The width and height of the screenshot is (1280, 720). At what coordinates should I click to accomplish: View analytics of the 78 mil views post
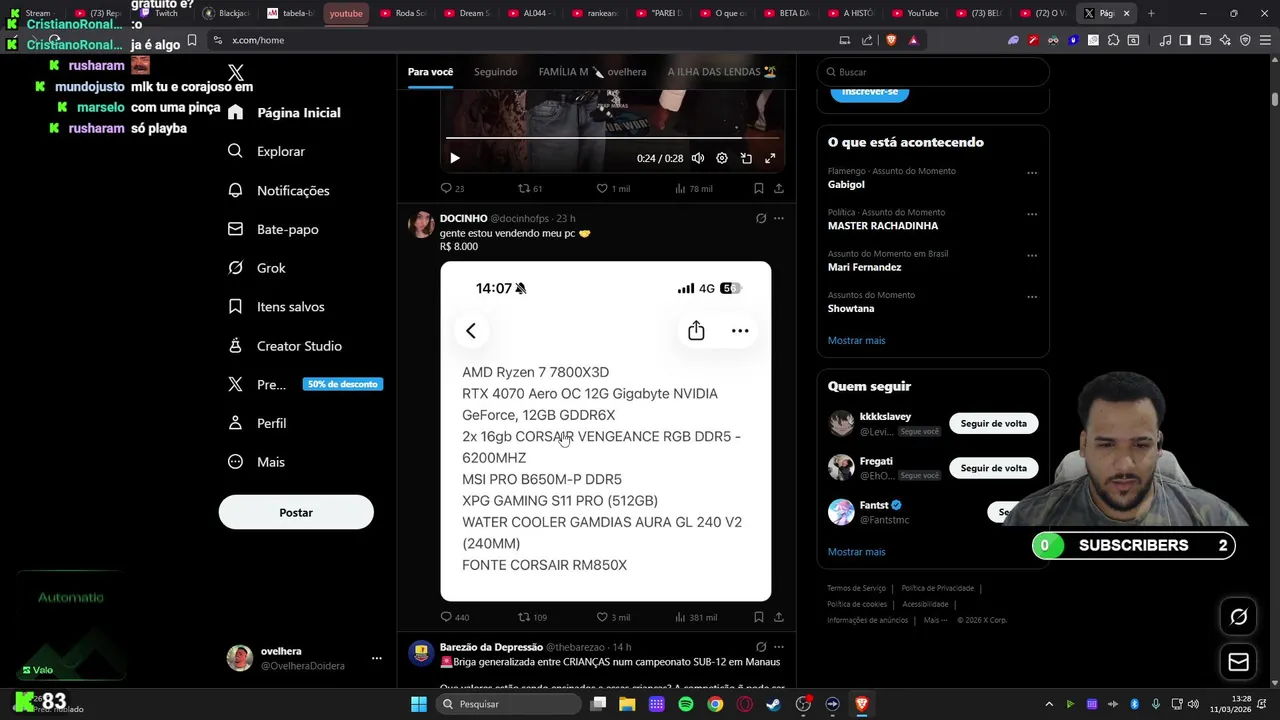pos(694,188)
